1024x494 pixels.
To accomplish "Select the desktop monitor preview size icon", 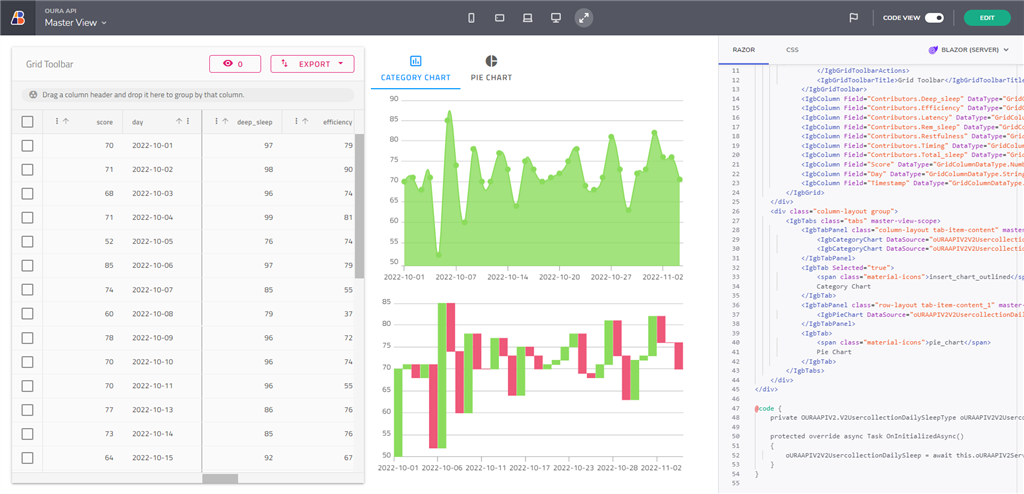I will click(x=556, y=18).
